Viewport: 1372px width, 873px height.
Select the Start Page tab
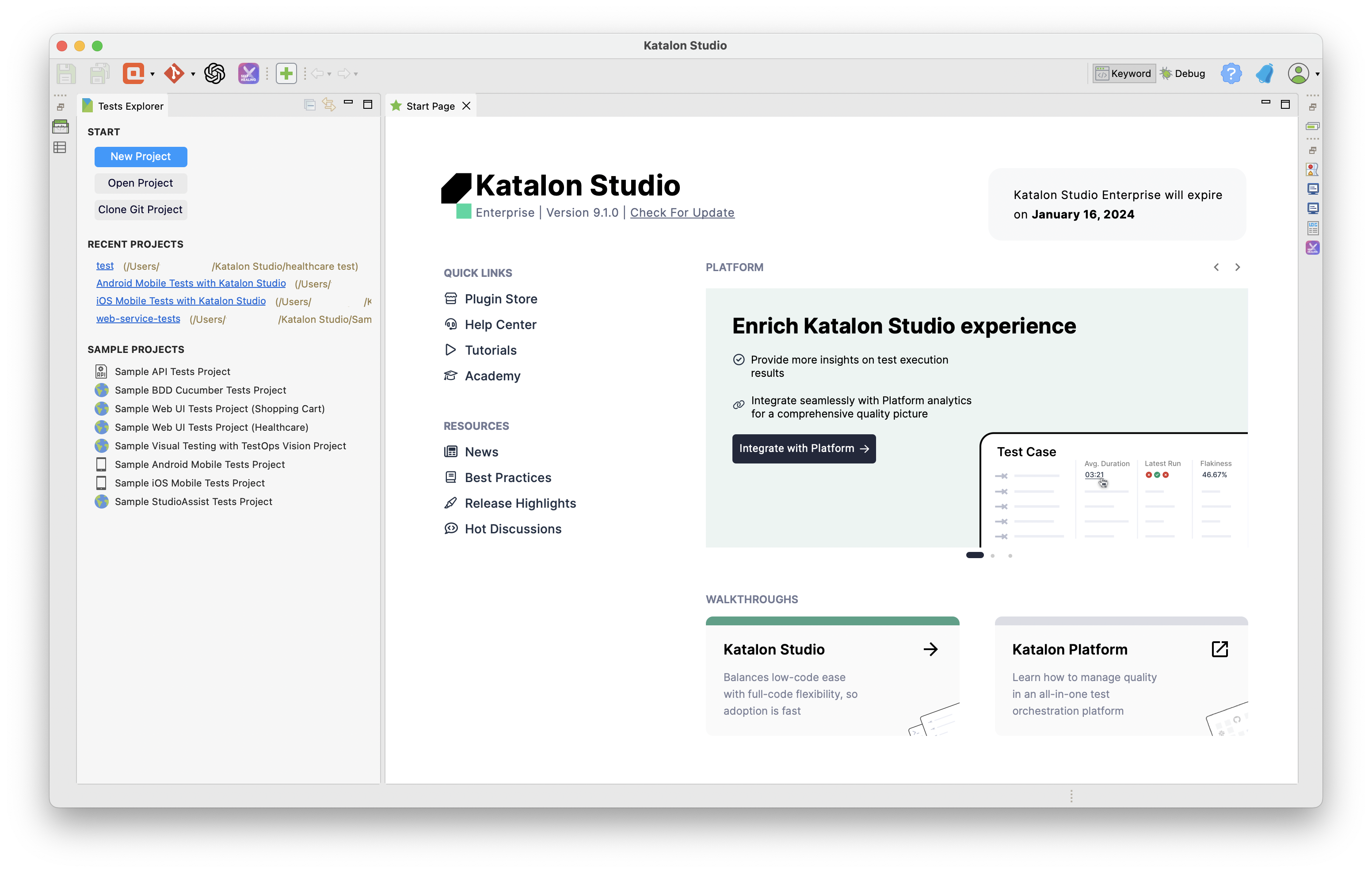tap(430, 106)
